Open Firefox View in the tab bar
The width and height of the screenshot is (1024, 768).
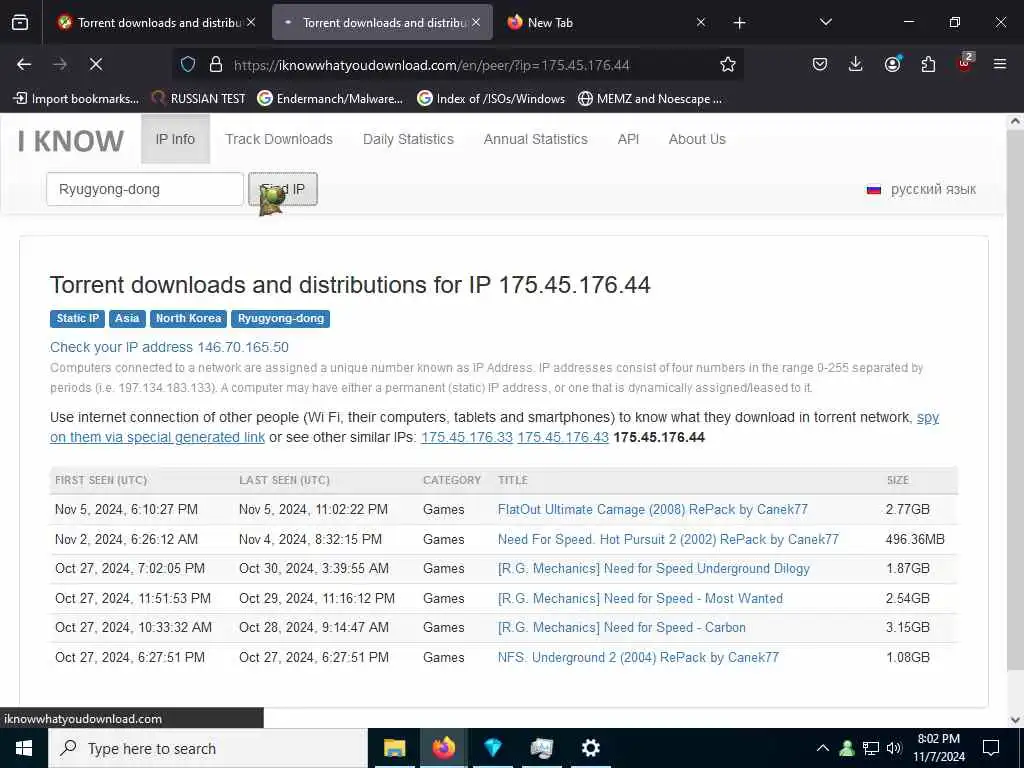pyautogui.click(x=20, y=23)
